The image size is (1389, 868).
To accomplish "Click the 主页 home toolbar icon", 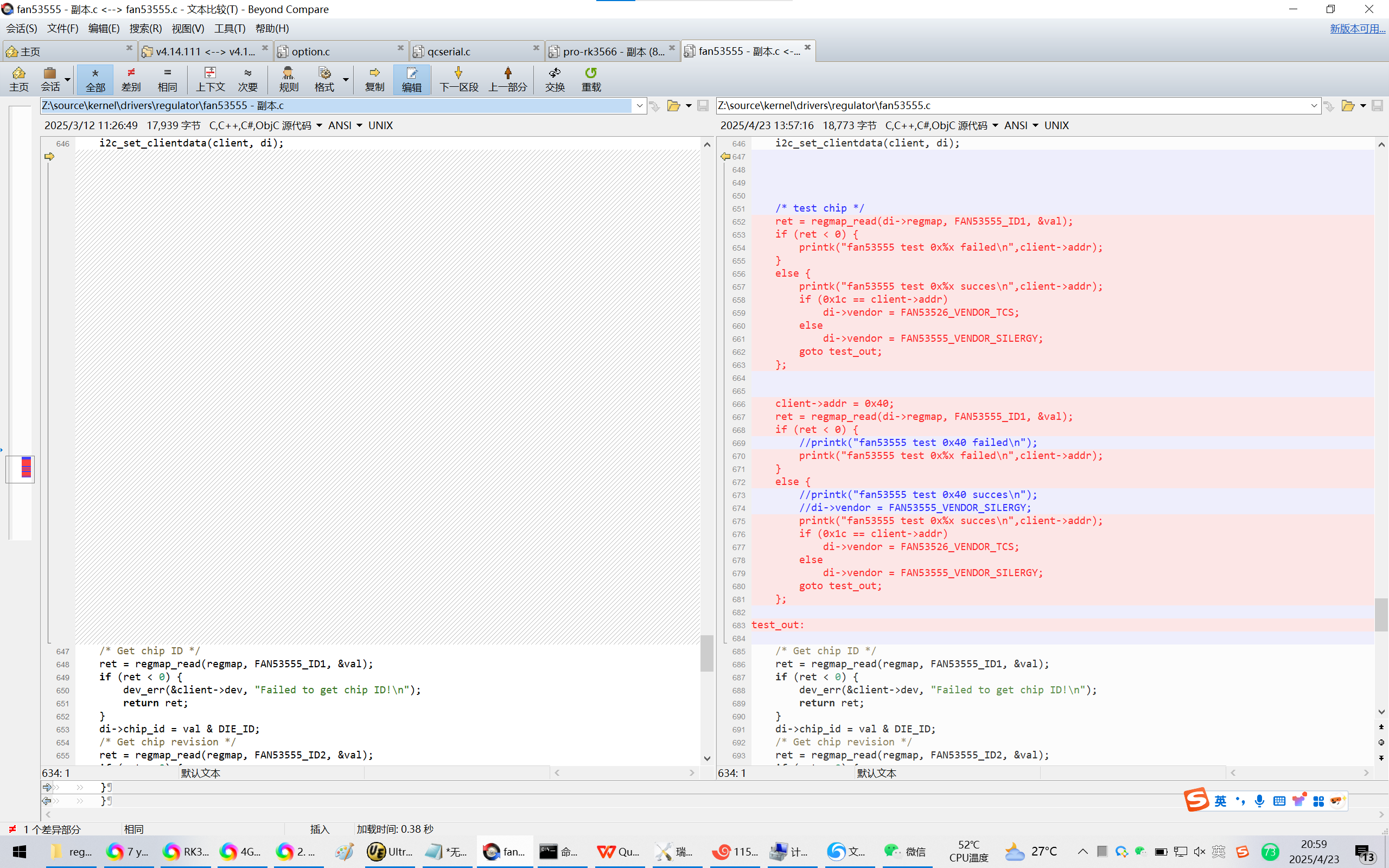I will coord(18,73).
